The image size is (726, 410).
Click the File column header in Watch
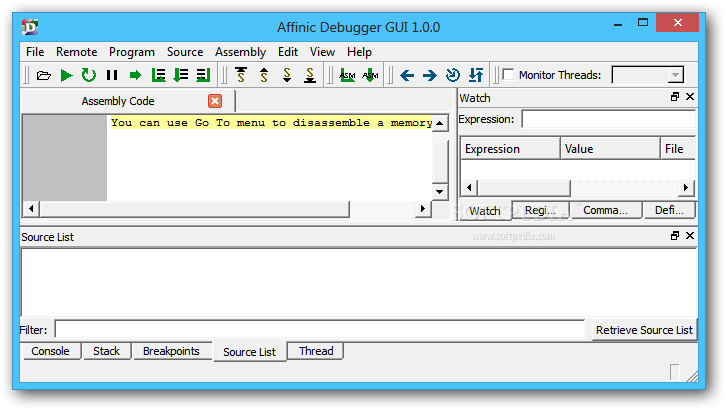[678, 149]
